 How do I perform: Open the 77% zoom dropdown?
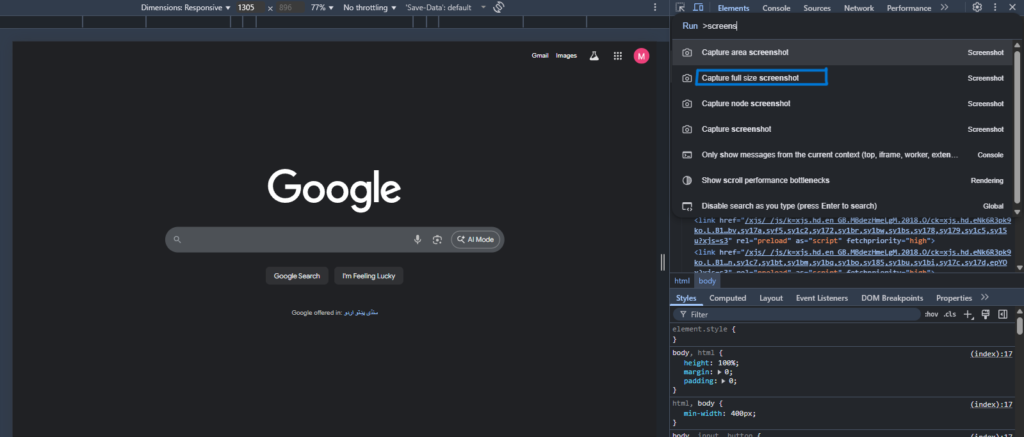click(322, 8)
